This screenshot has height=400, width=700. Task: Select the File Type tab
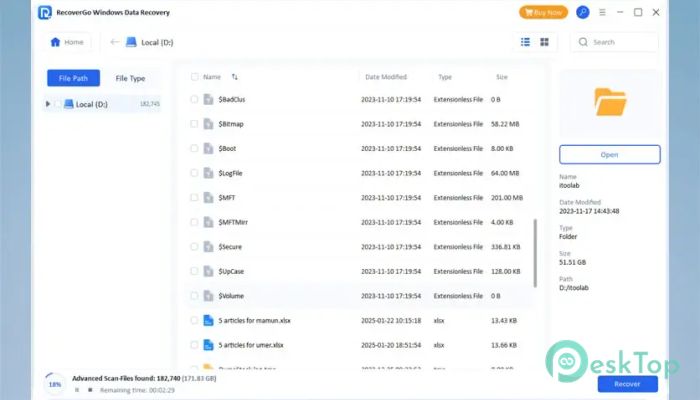pyautogui.click(x=130, y=78)
